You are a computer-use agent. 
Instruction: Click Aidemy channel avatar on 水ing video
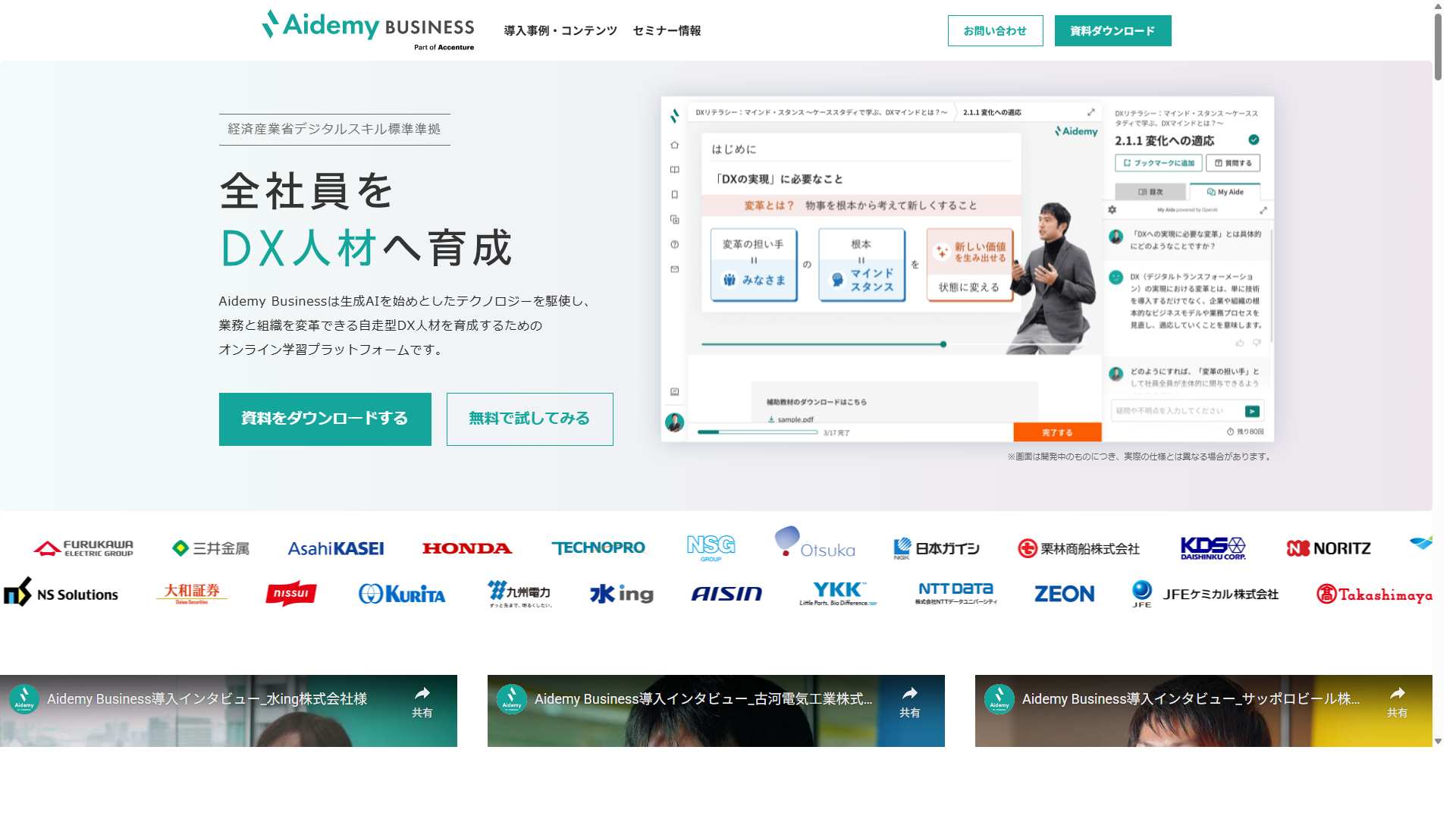tap(24, 699)
